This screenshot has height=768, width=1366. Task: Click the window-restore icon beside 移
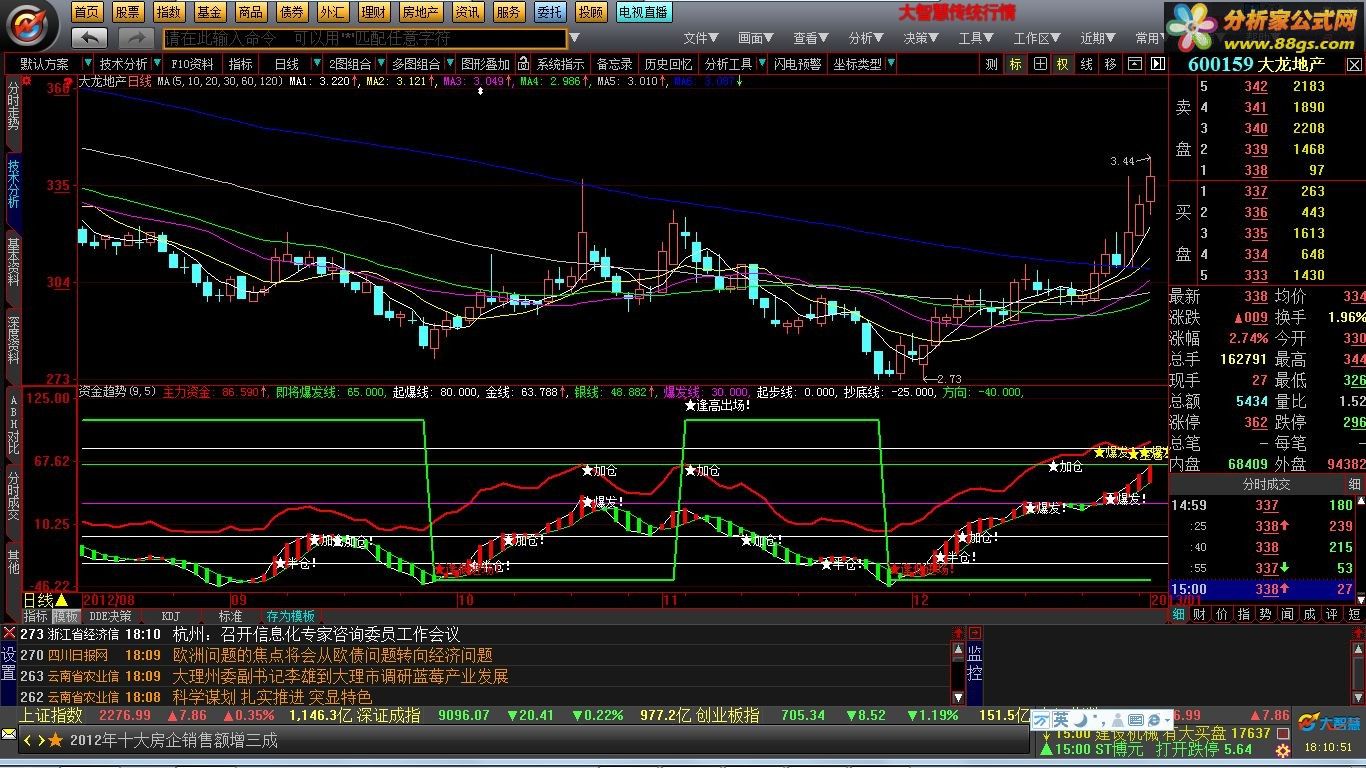pyautogui.click(x=1134, y=64)
